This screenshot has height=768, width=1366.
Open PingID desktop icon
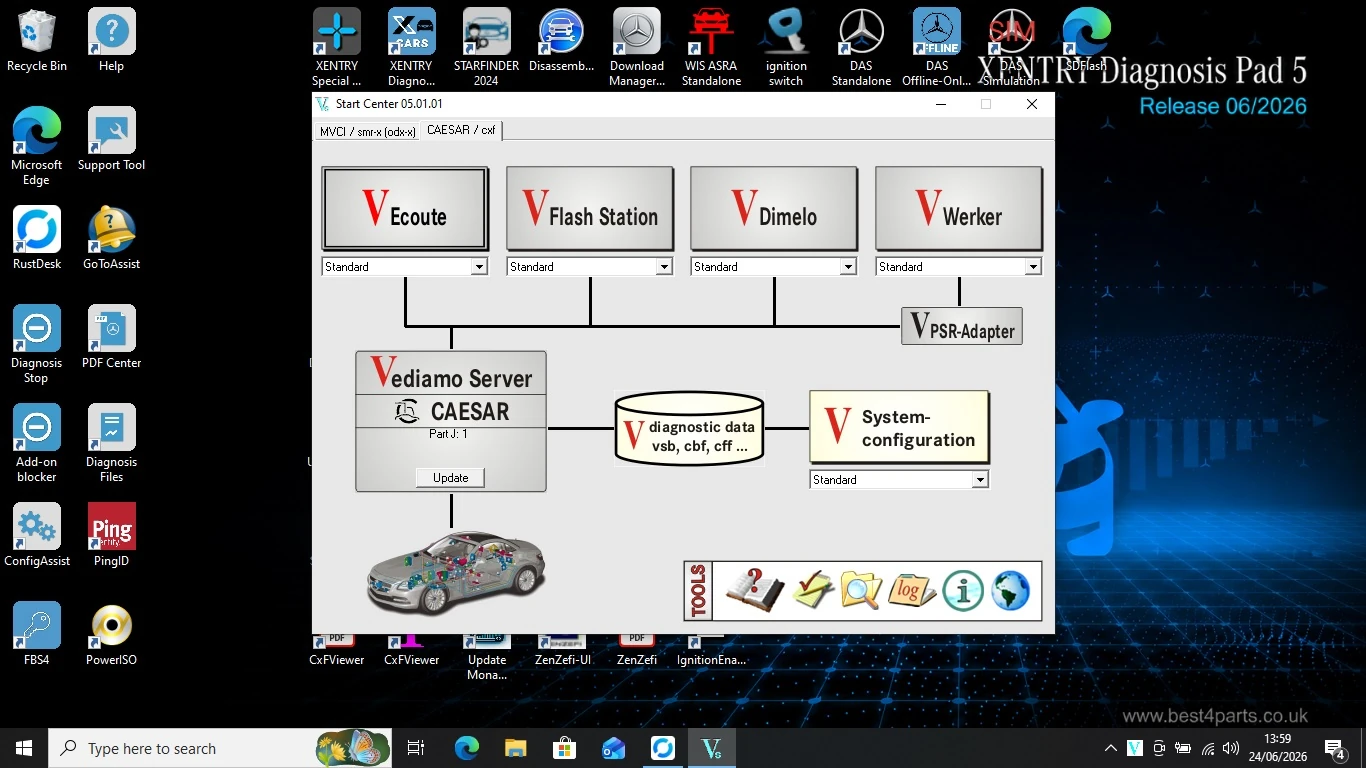tap(112, 536)
